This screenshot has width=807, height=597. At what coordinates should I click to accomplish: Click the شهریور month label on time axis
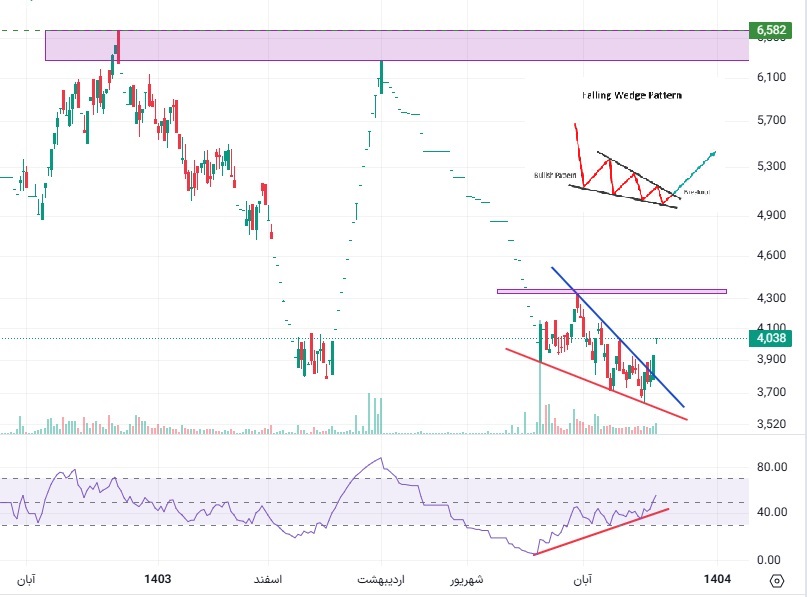point(464,579)
